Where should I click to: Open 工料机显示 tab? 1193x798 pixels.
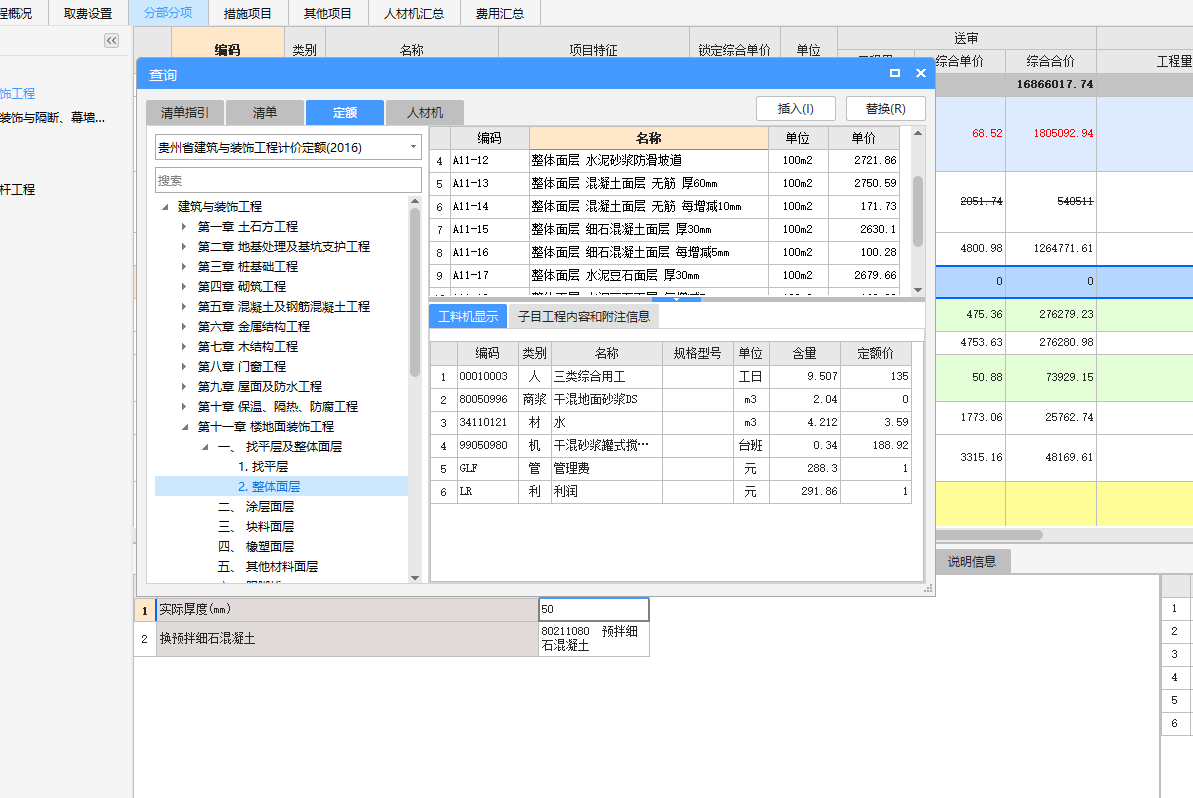(468, 316)
